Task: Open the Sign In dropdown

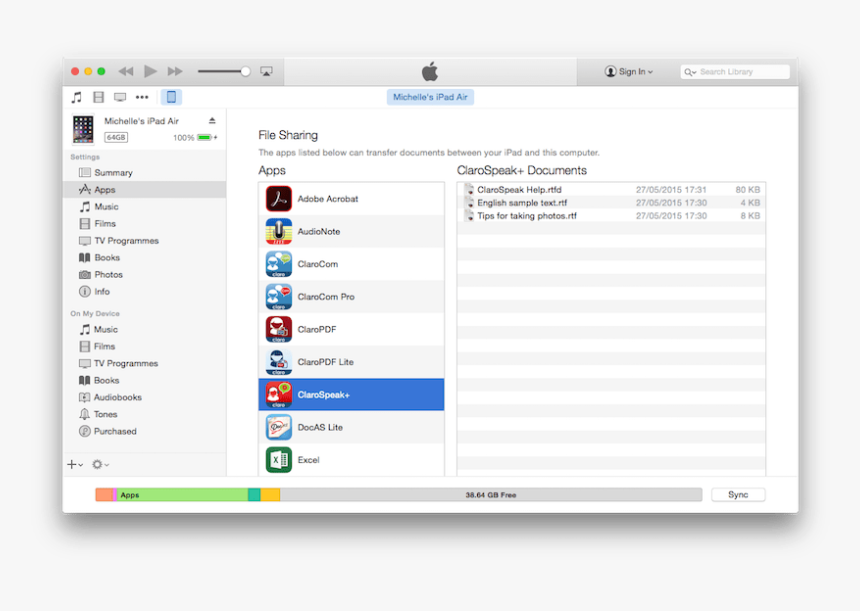Action: click(629, 71)
